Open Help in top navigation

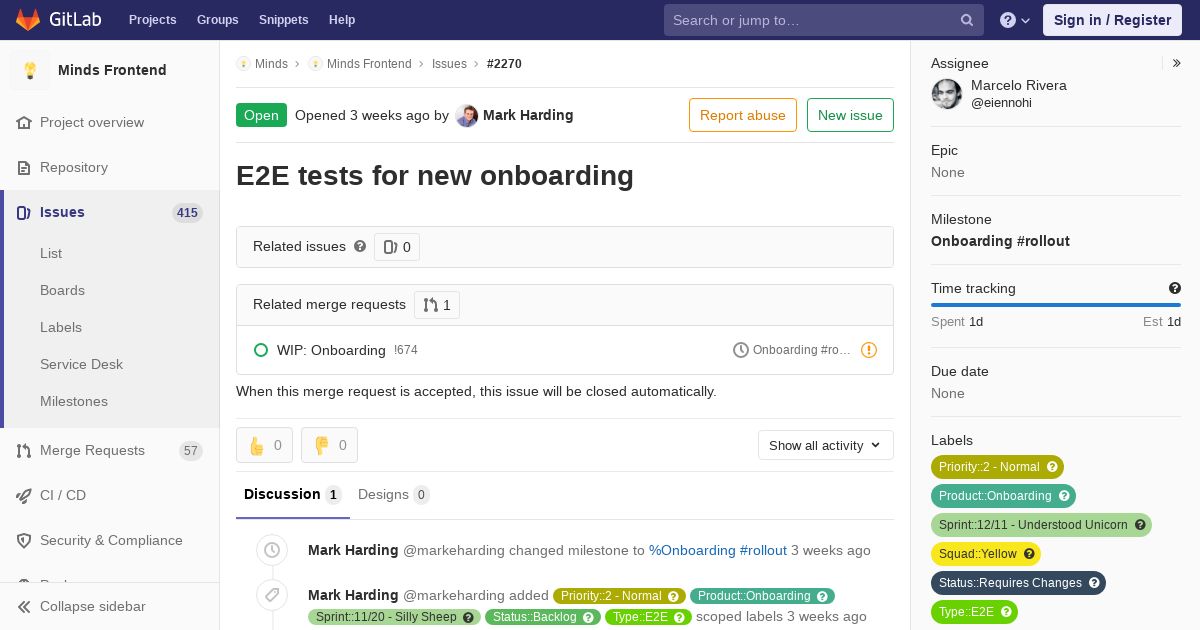point(342,20)
